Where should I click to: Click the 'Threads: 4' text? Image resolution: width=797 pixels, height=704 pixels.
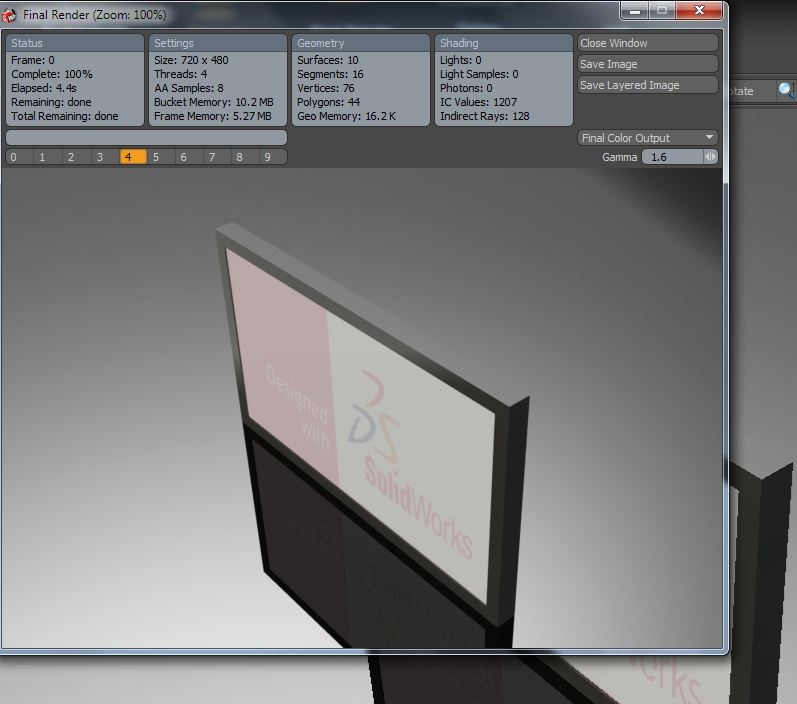(180, 74)
